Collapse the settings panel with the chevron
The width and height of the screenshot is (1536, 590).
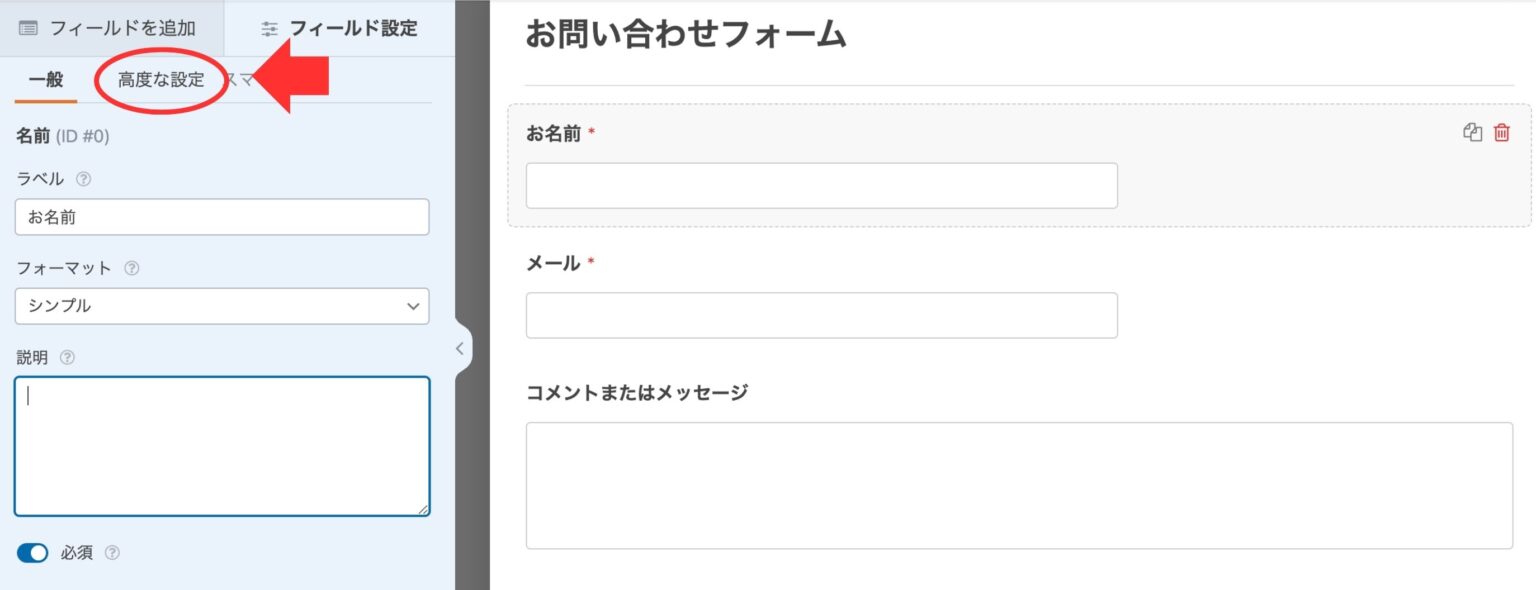tap(459, 349)
